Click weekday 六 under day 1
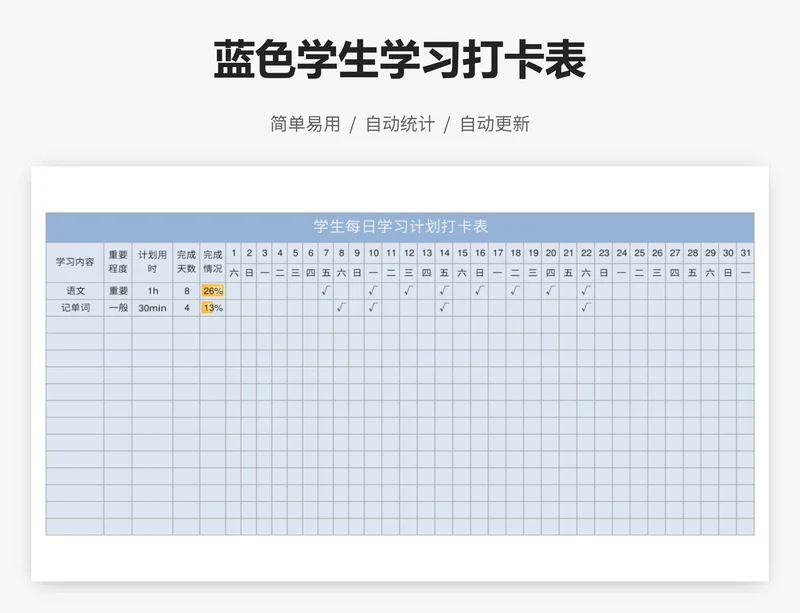 (x=234, y=273)
